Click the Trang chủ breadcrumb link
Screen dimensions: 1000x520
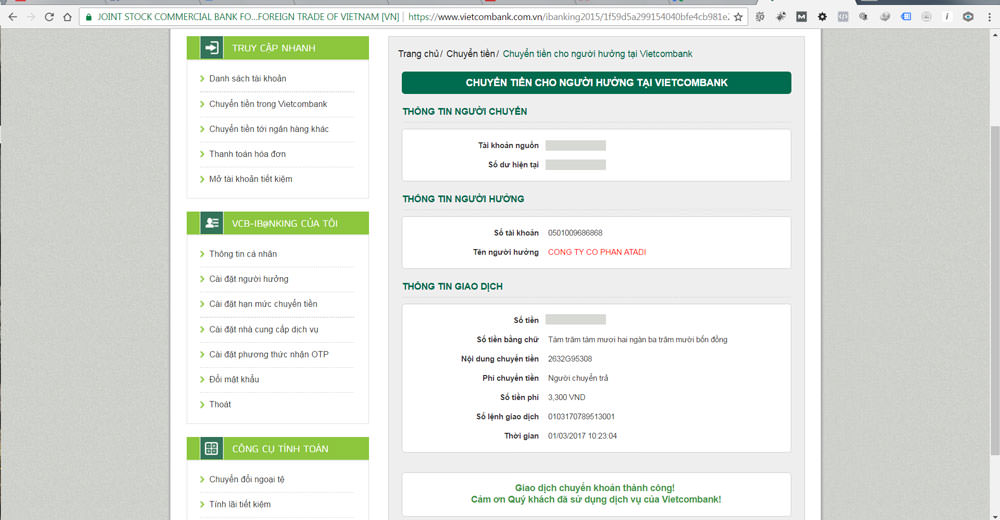tap(418, 54)
